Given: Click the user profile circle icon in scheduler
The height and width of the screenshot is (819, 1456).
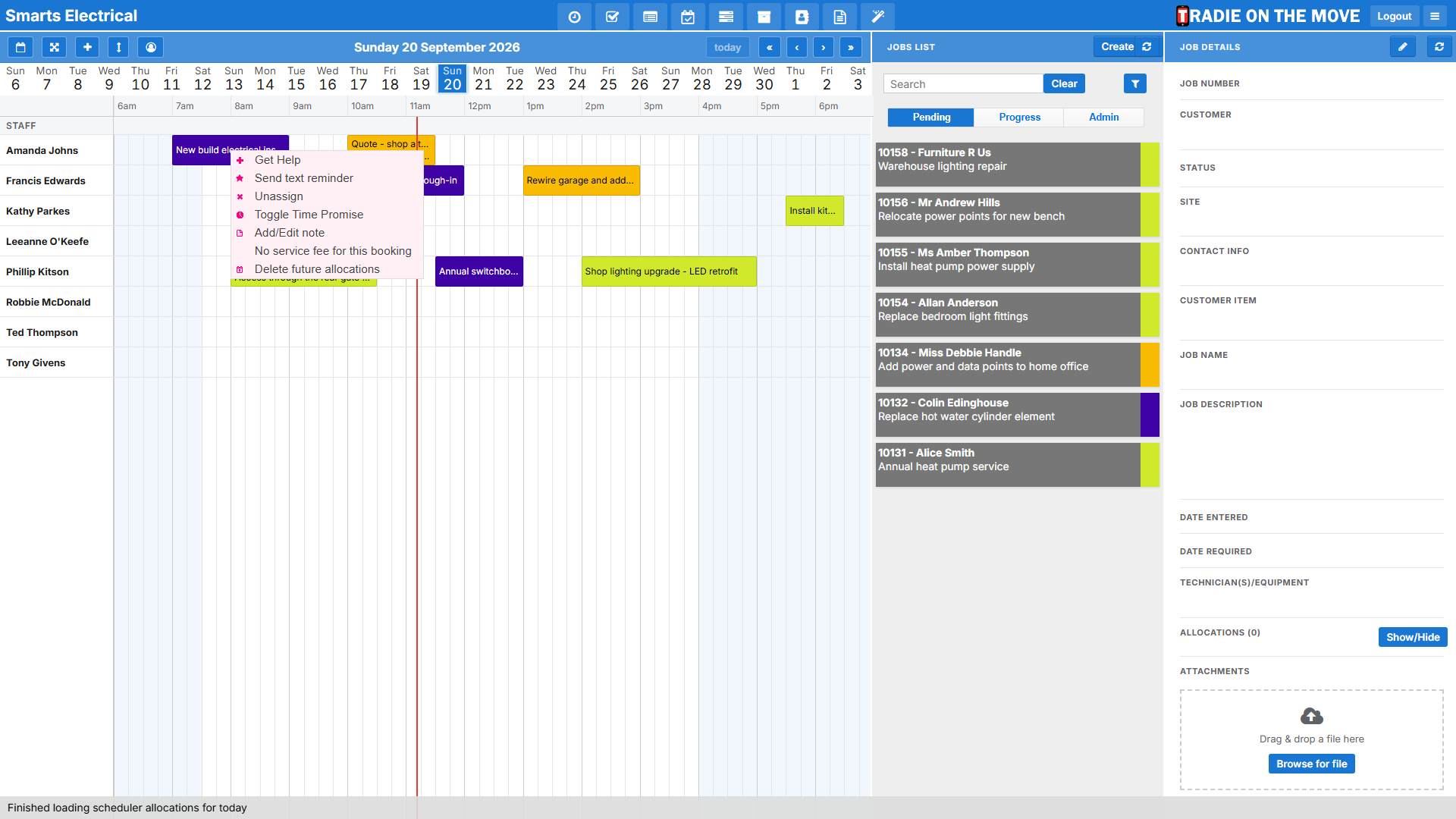Looking at the screenshot, I should [151, 47].
